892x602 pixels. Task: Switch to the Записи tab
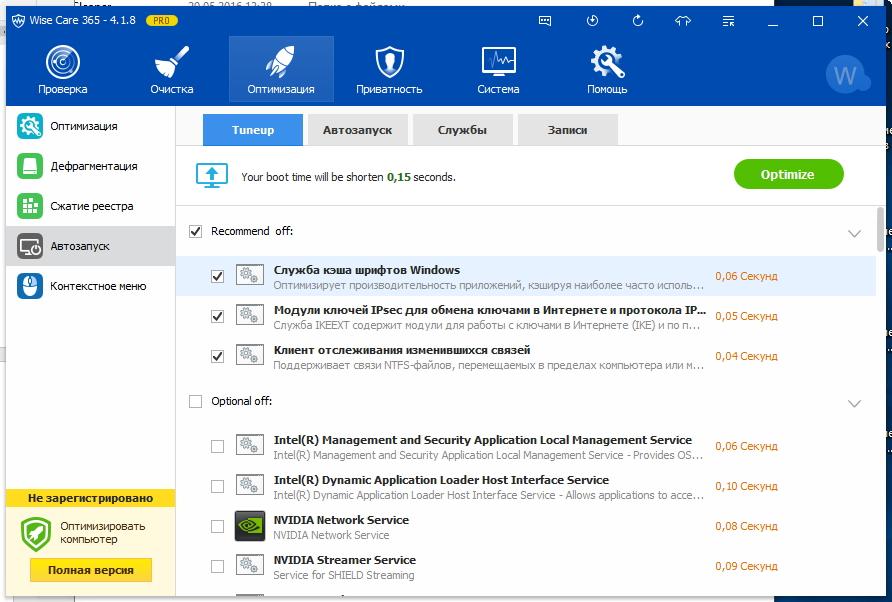coord(567,130)
